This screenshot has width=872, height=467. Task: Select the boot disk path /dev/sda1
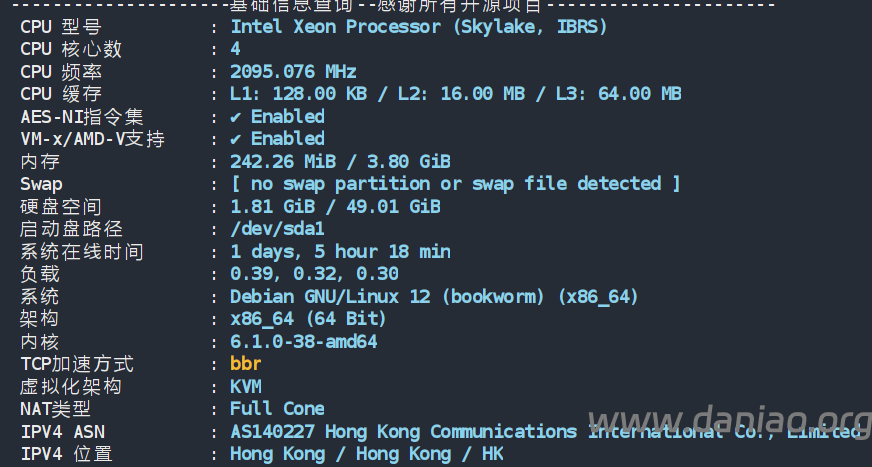point(277,229)
